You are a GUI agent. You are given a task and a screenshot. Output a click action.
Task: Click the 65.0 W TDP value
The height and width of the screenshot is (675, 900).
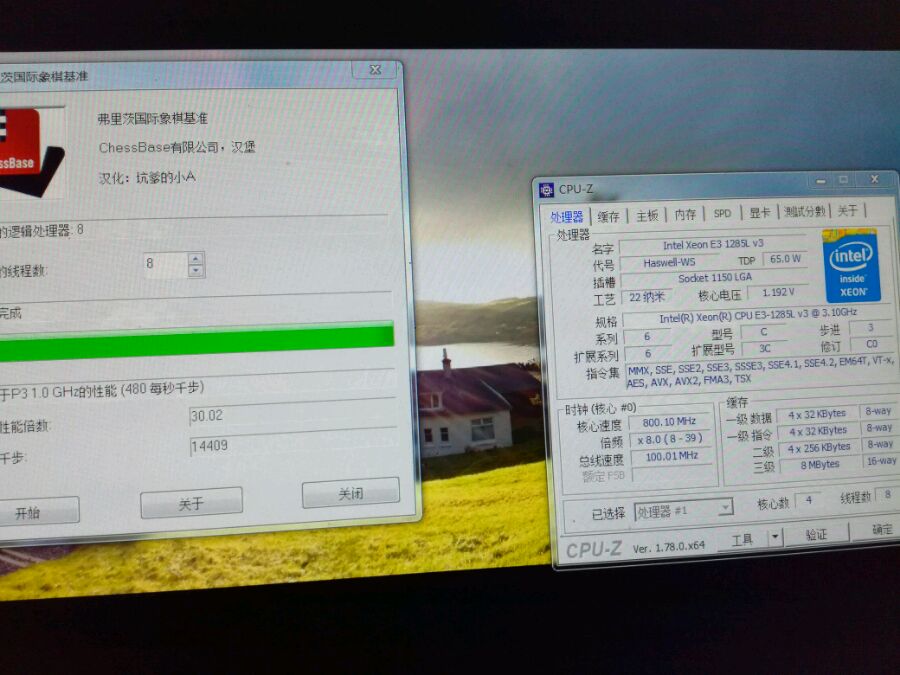click(x=785, y=259)
